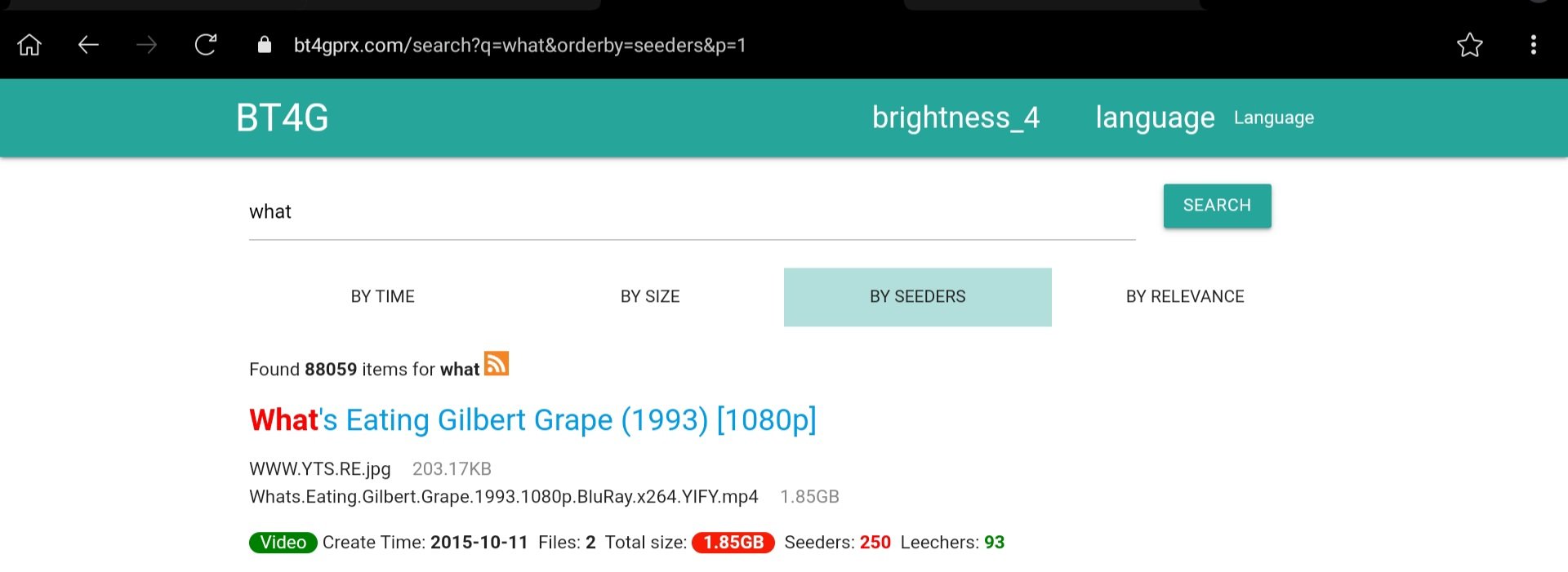This screenshot has height=572, width=1568.
Task: Switch sorting to BY SIZE
Action: click(651, 296)
